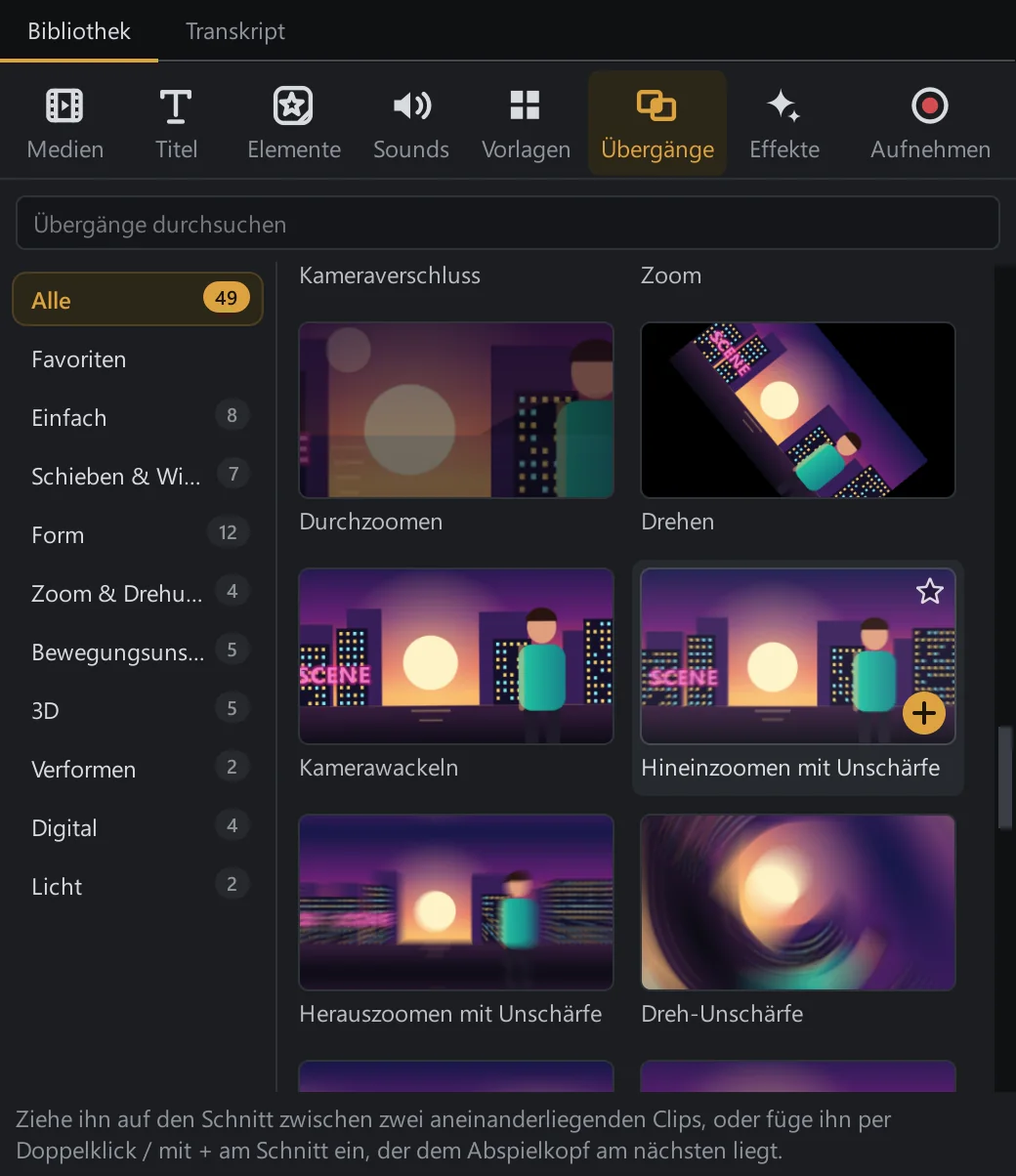This screenshot has height=1176, width=1016.
Task: Filter transitions by Verformen
Action: 138,769
